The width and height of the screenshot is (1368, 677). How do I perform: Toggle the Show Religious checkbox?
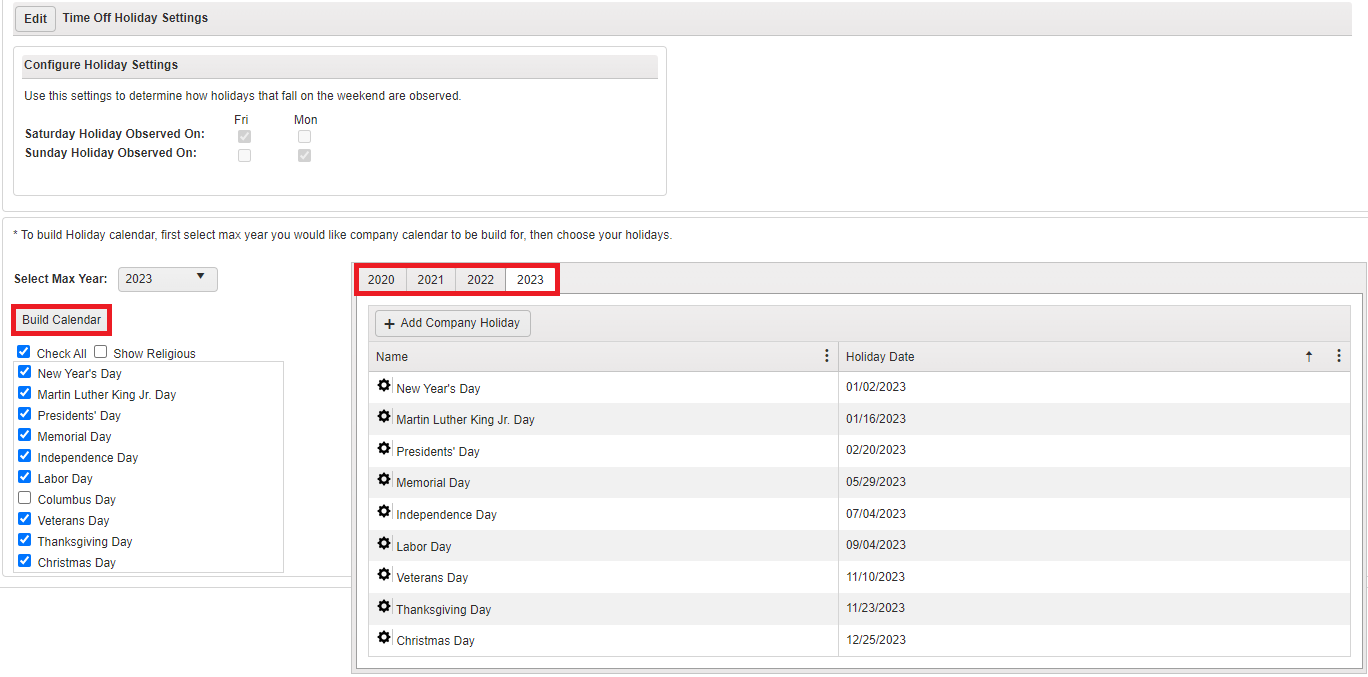101,351
